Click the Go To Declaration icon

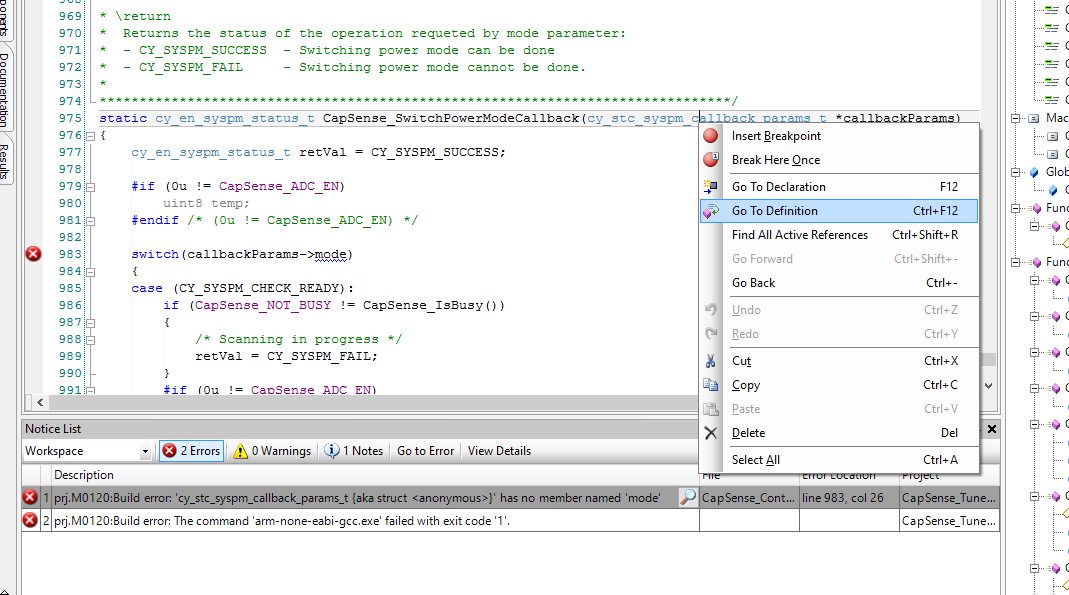click(x=711, y=187)
